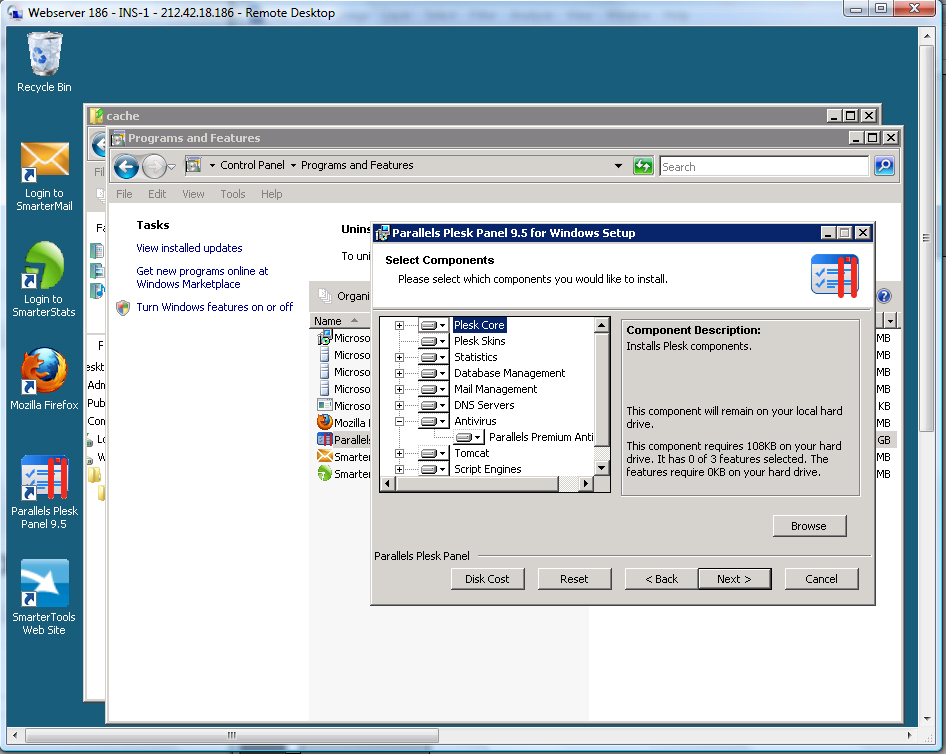The width and height of the screenshot is (946, 754).
Task: Click Remote Desktop horizontal scrollbar thumb
Action: click(x=232, y=735)
